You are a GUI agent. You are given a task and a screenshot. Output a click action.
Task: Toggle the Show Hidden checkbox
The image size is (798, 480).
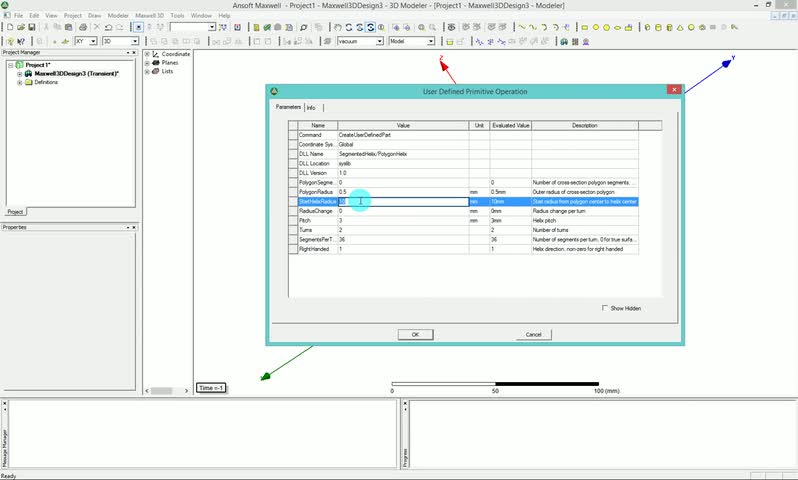click(605, 308)
